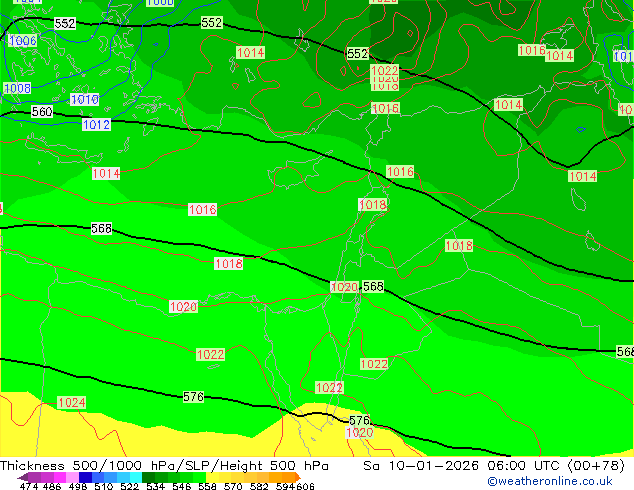This screenshot has height=490, width=634.
Task: Click the 606 value on the color scale
Action: [x=305, y=486]
